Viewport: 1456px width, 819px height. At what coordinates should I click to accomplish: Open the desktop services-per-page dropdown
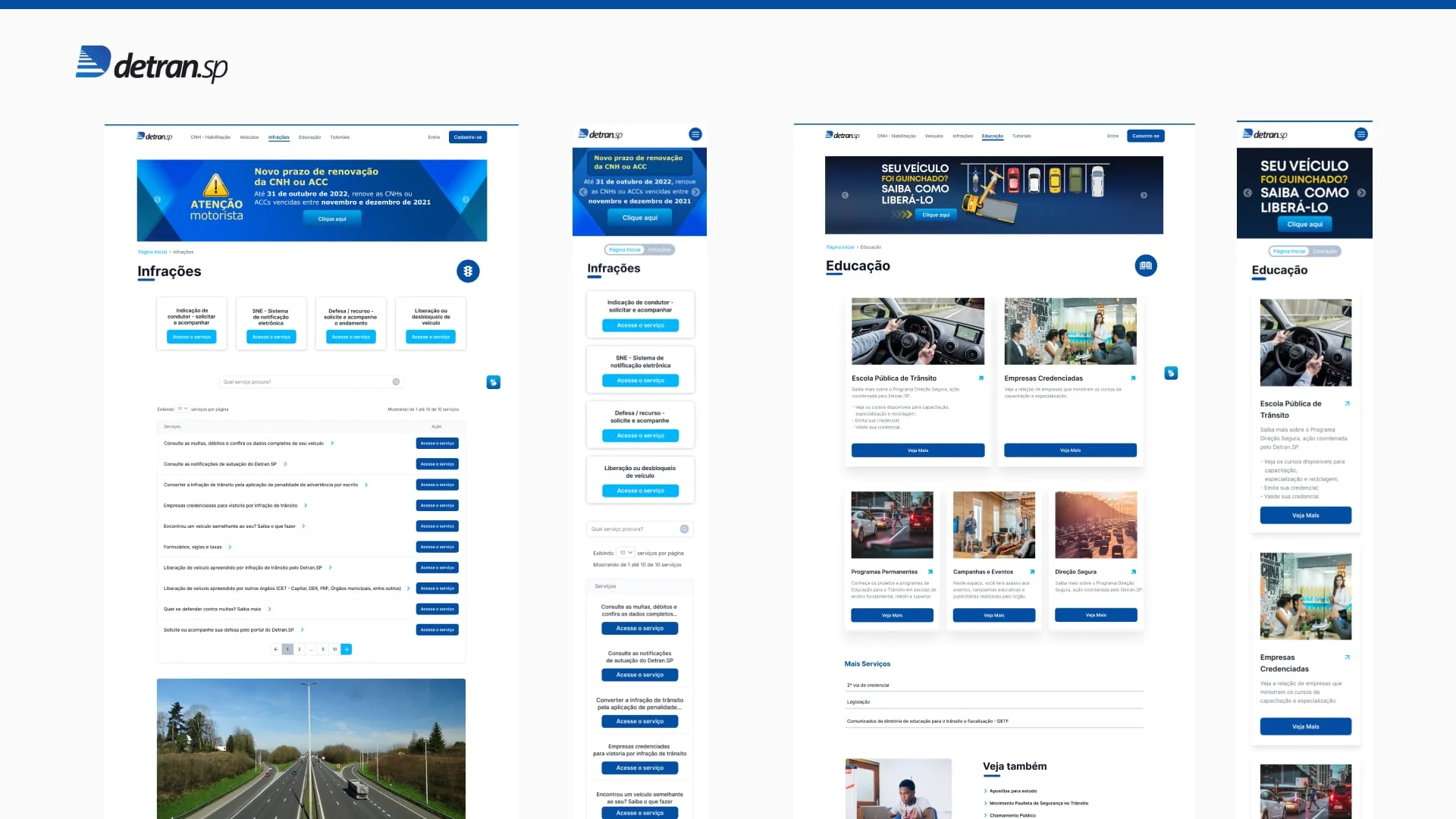(x=182, y=409)
